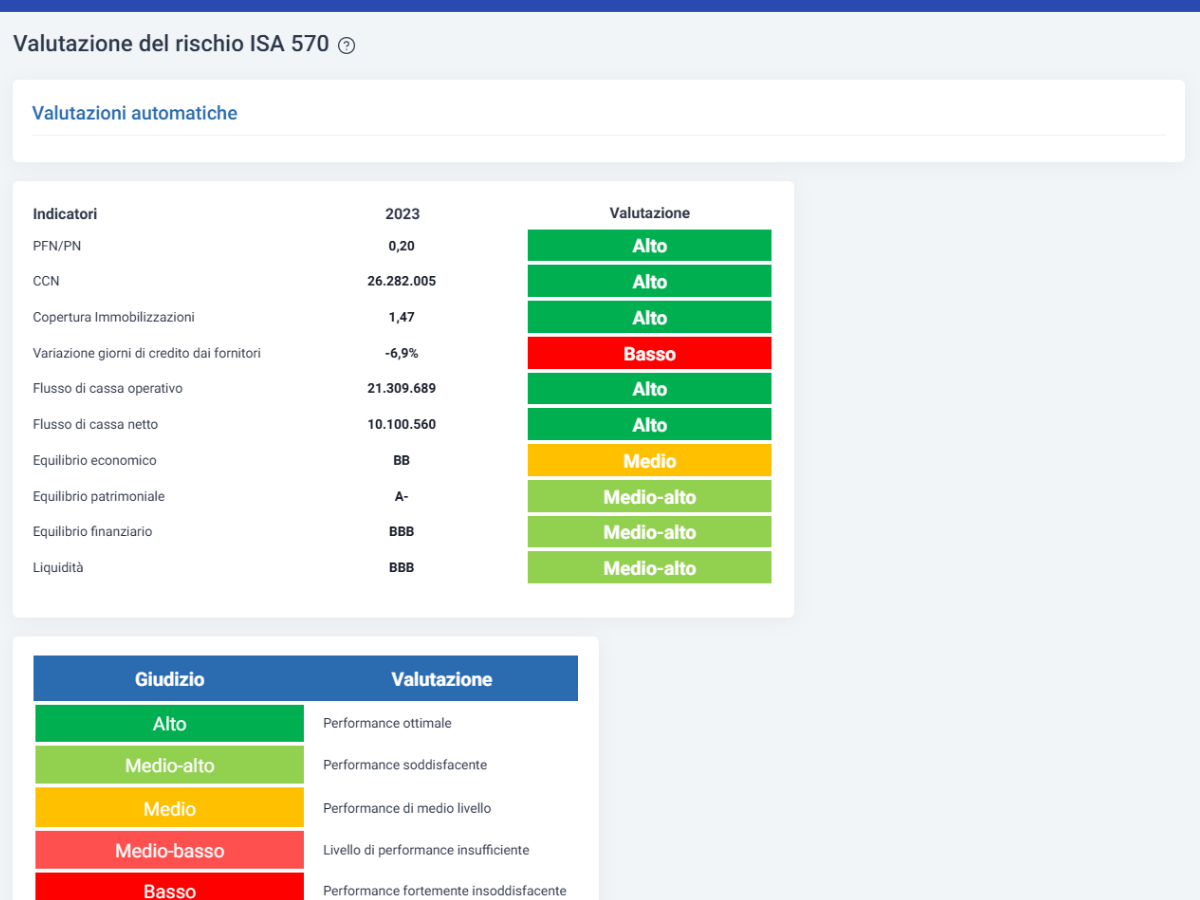Select the Indicatori column header
Screen dimensions: 1200x900
tap(65, 214)
